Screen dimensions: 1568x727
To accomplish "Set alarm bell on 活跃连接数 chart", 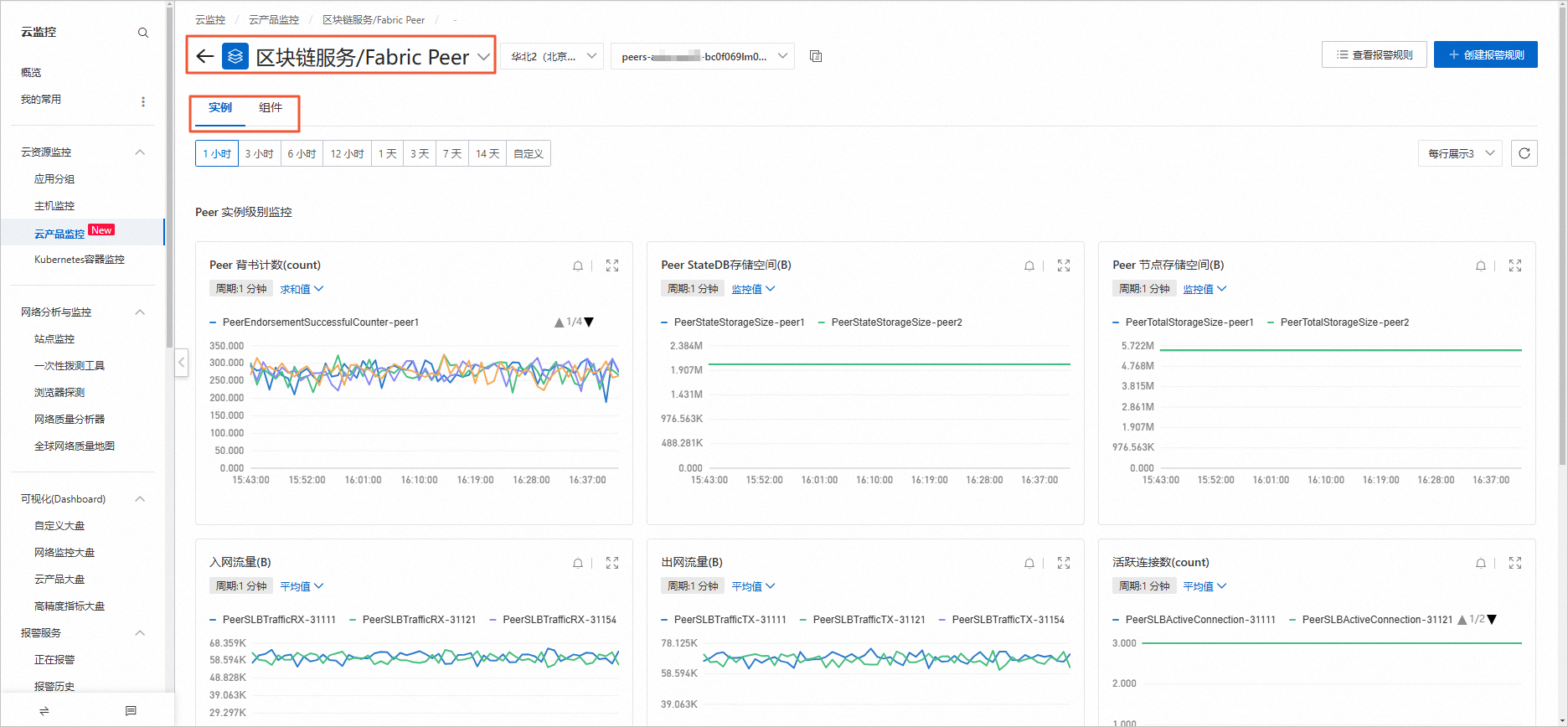I will [x=1481, y=563].
